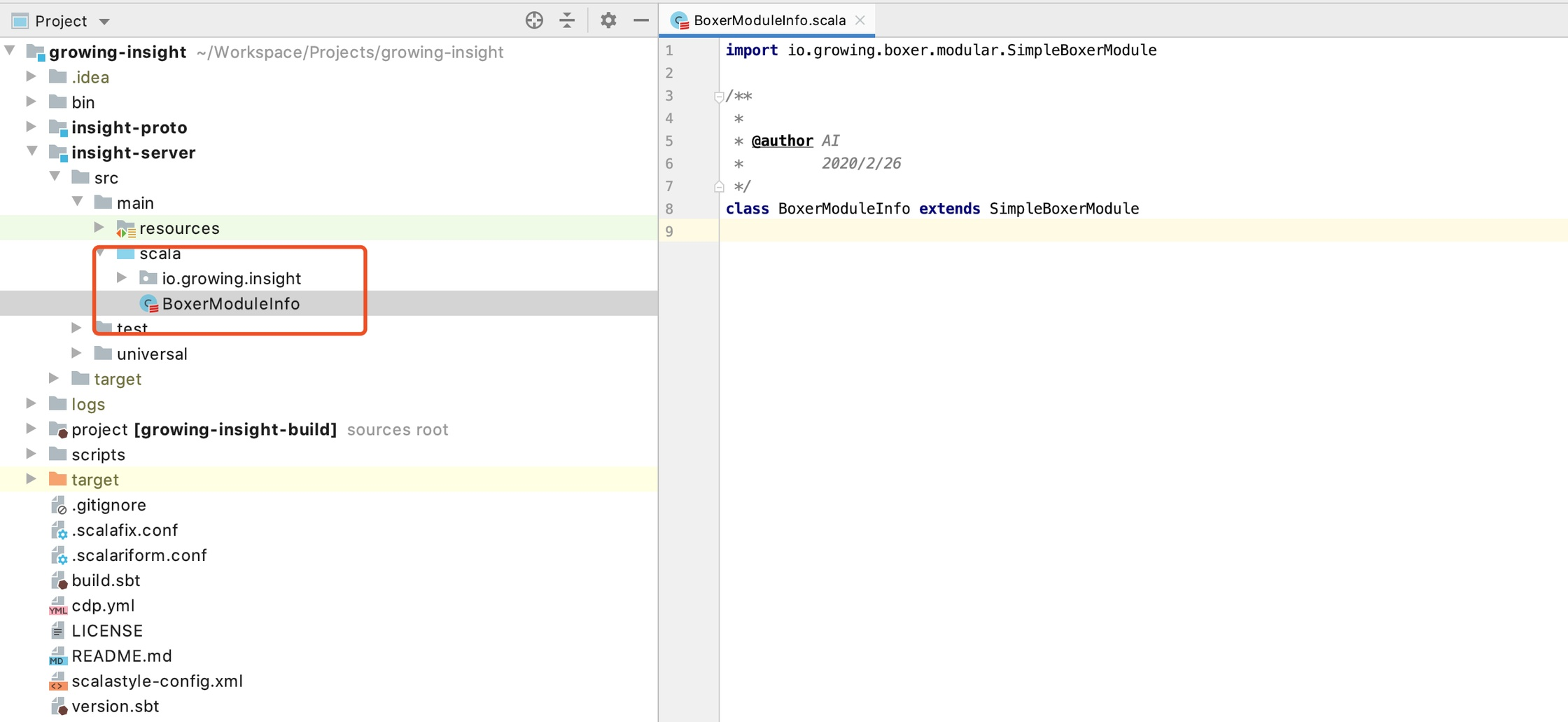Click the cdp.yml YML file icon

(x=58, y=606)
